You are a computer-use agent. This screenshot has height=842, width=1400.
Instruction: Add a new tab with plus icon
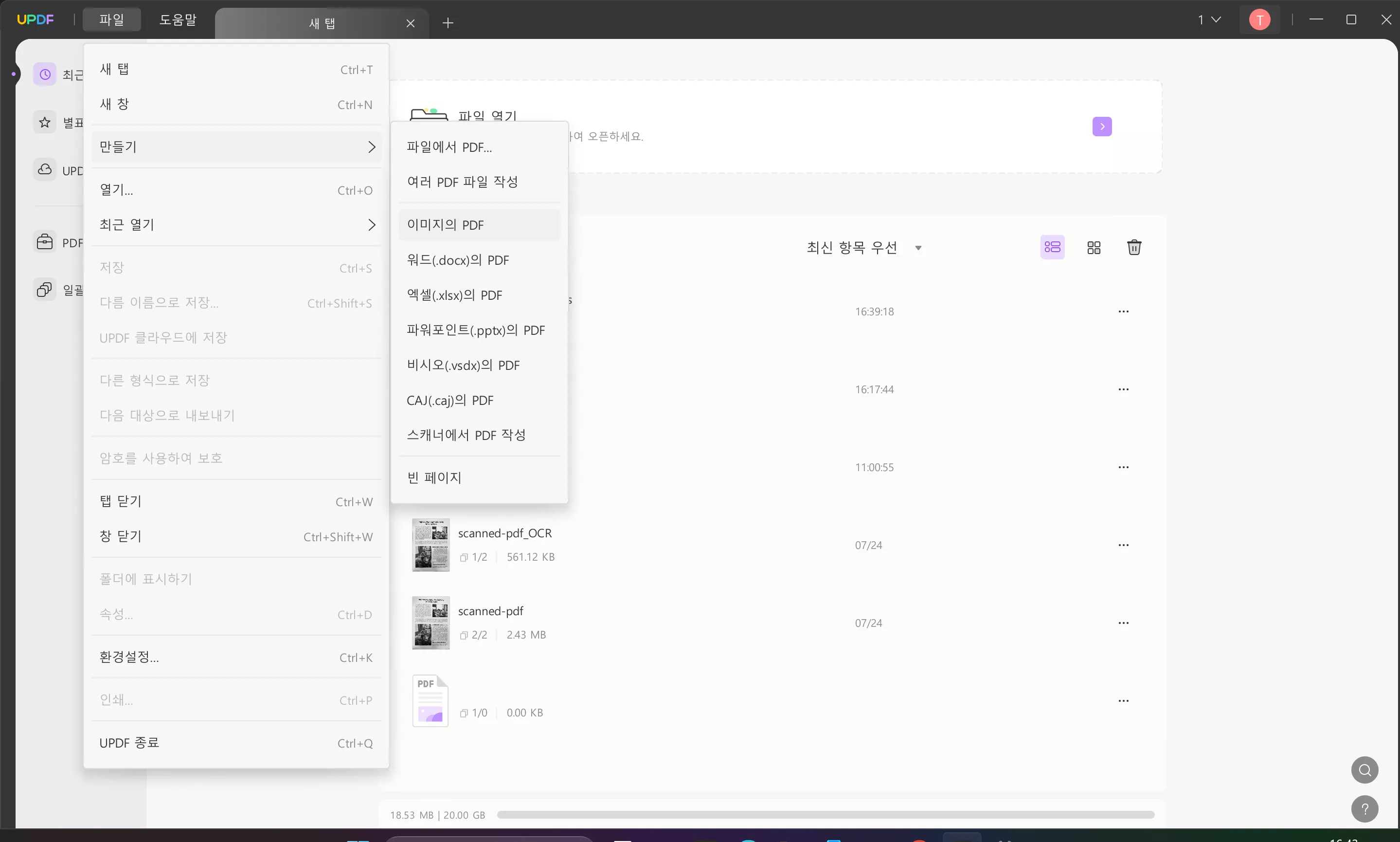coord(448,23)
